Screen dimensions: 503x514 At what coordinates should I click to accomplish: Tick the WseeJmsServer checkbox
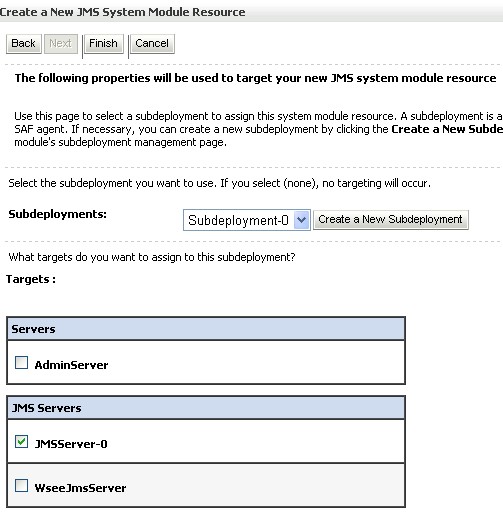point(21,486)
